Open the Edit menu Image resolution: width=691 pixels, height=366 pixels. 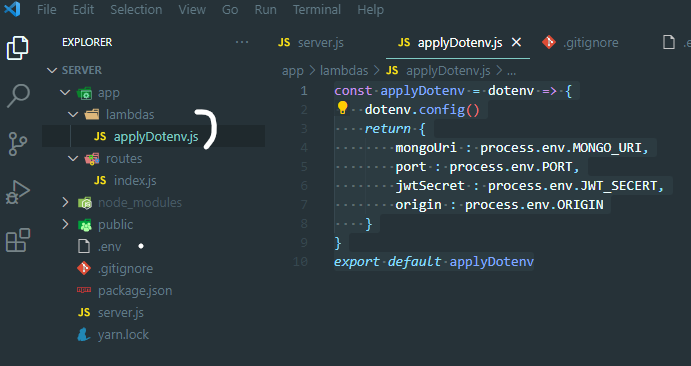point(83,10)
